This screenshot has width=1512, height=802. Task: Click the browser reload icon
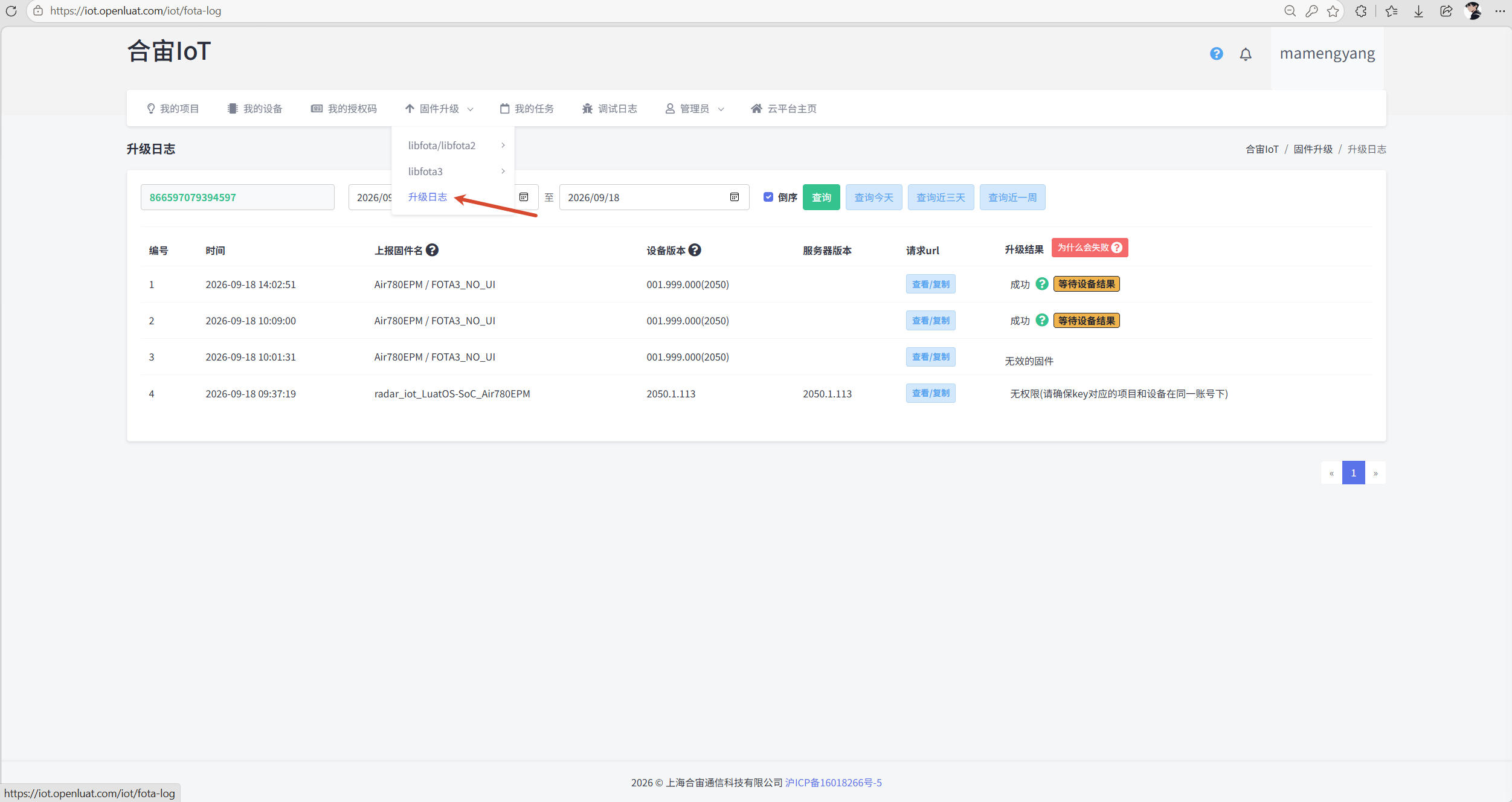tap(11, 11)
